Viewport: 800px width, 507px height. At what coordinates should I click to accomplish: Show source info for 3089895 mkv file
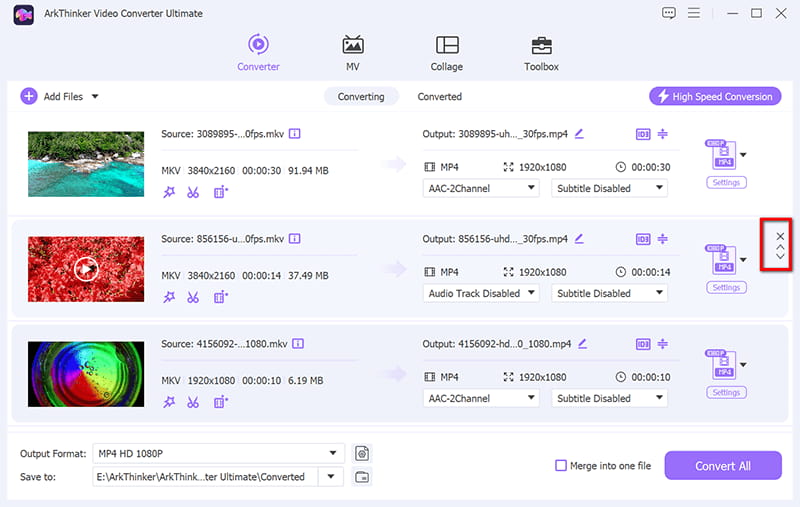294,134
